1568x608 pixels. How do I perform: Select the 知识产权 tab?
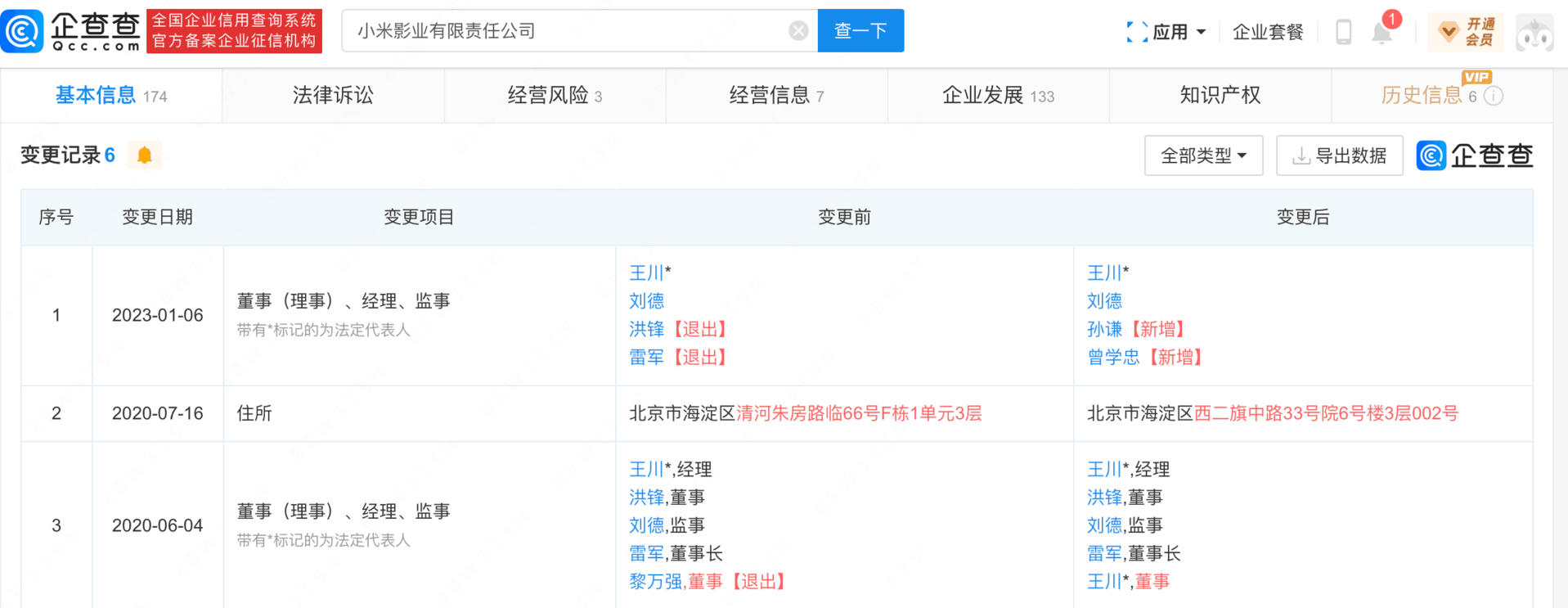(1220, 96)
